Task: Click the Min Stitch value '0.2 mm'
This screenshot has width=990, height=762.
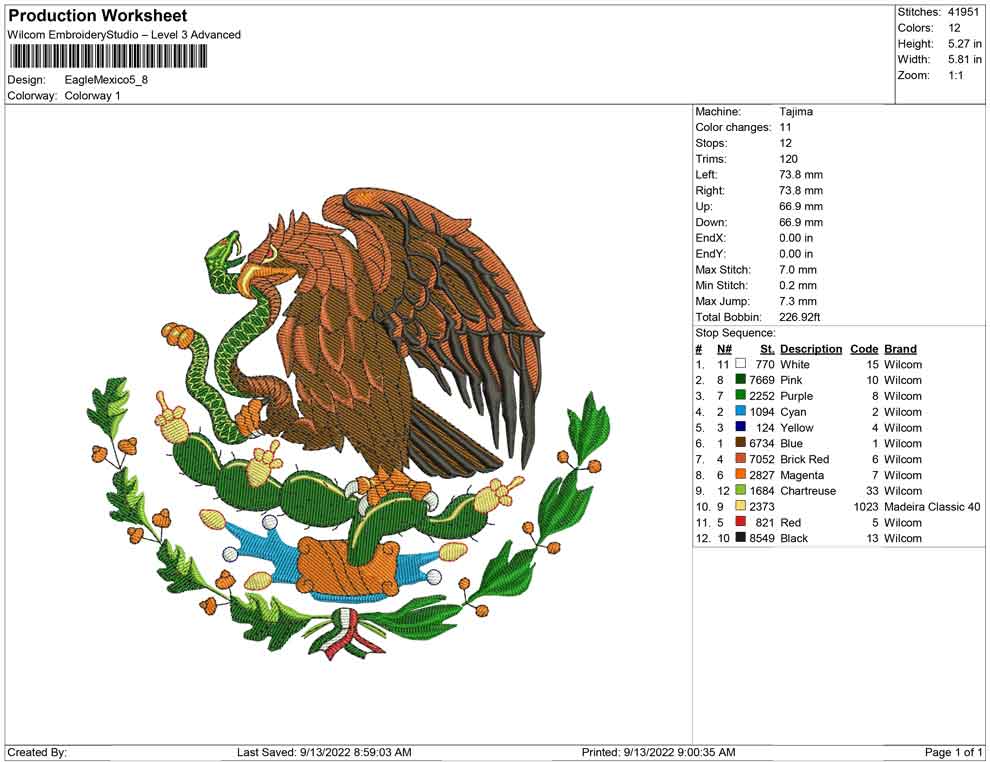Action: point(797,285)
